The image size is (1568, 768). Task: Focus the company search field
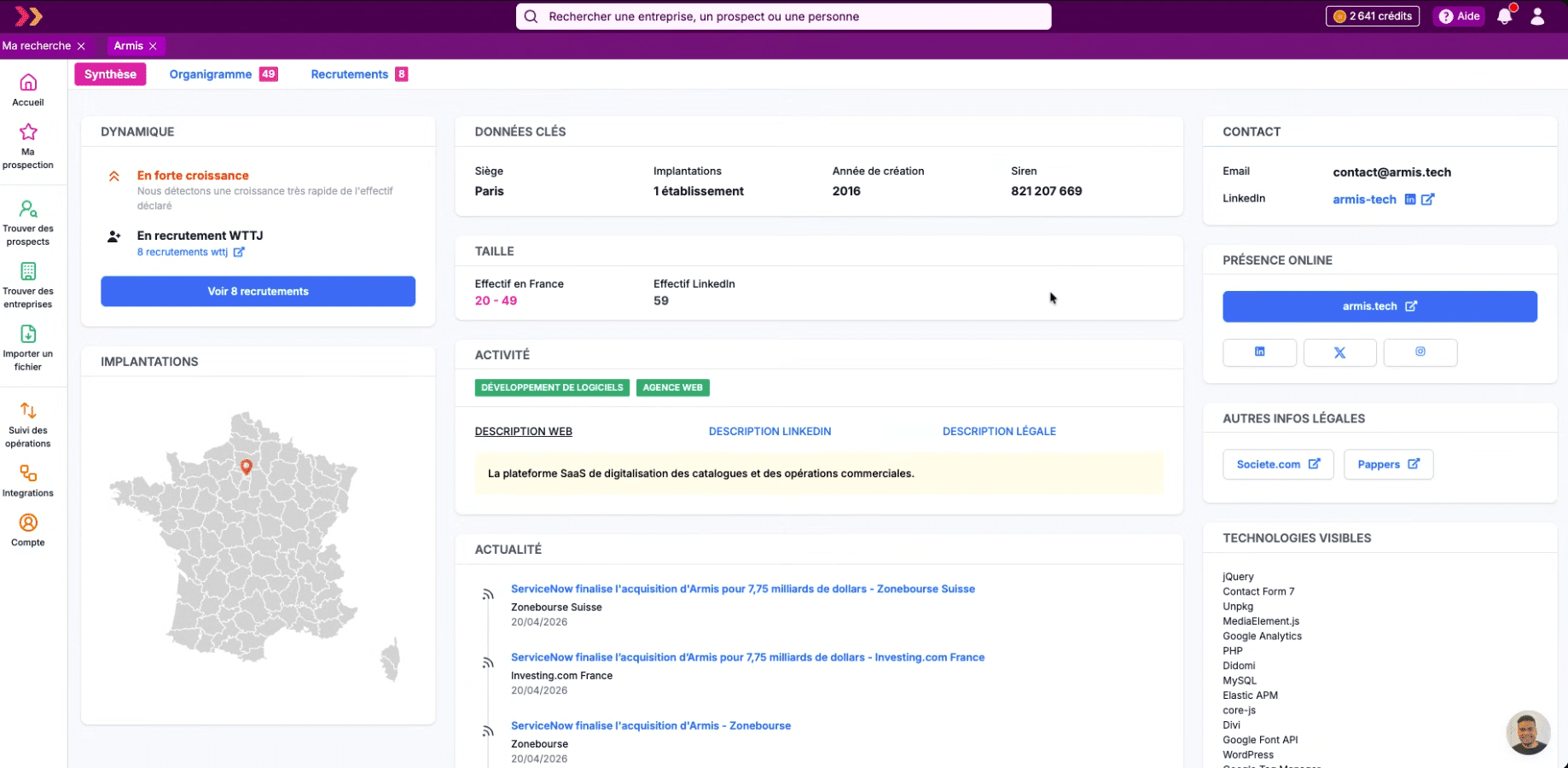[x=783, y=16]
